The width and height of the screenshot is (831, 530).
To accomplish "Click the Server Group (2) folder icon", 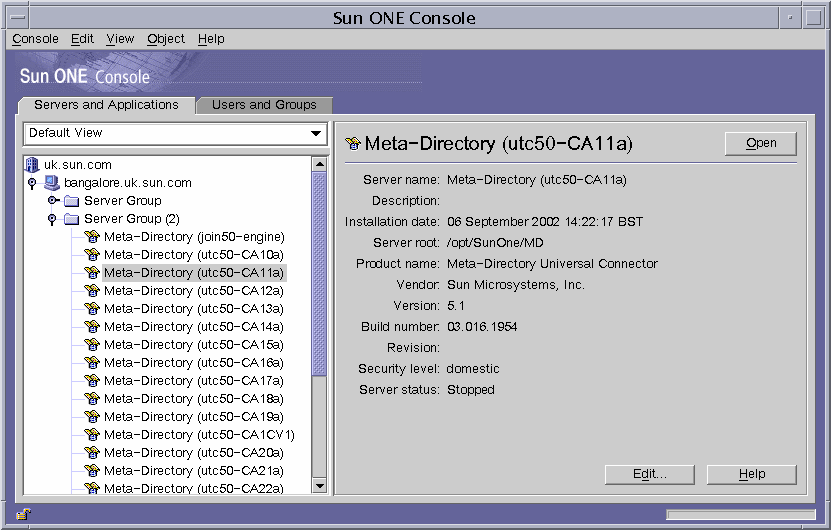I will click(x=71, y=219).
